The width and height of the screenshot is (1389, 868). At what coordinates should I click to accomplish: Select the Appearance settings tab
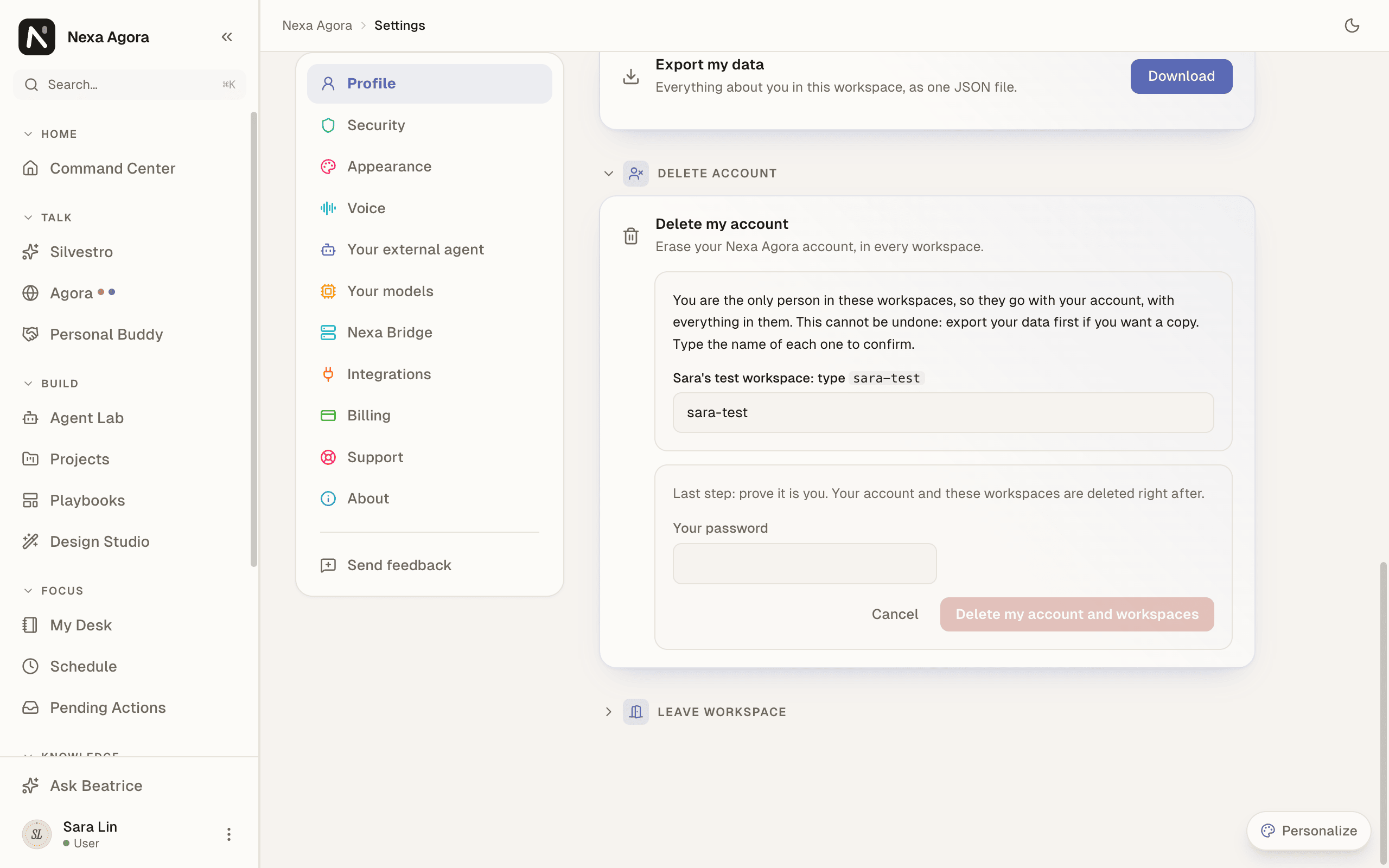click(x=429, y=167)
